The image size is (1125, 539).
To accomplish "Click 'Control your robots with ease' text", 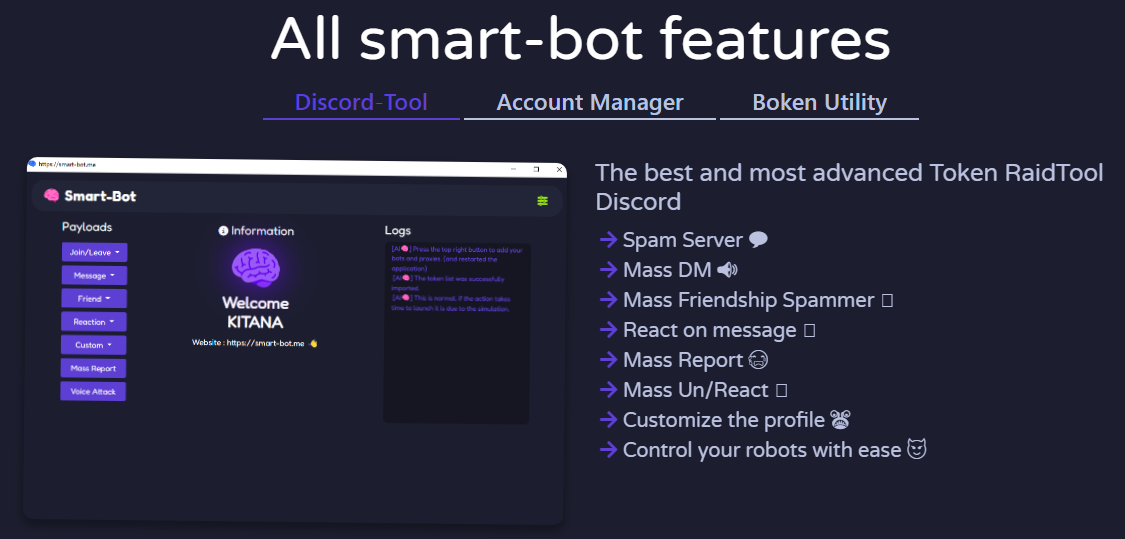I will click(x=762, y=450).
